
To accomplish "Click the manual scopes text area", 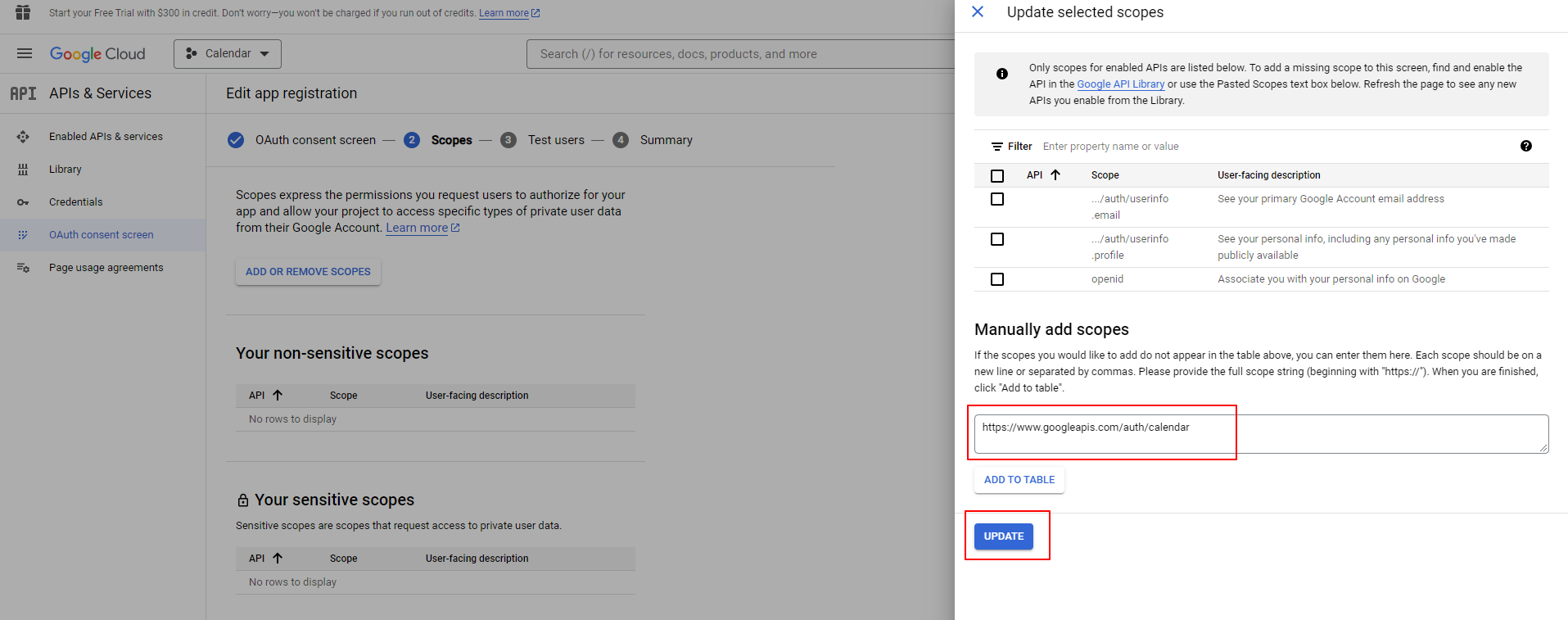I will pyautogui.click(x=1262, y=434).
